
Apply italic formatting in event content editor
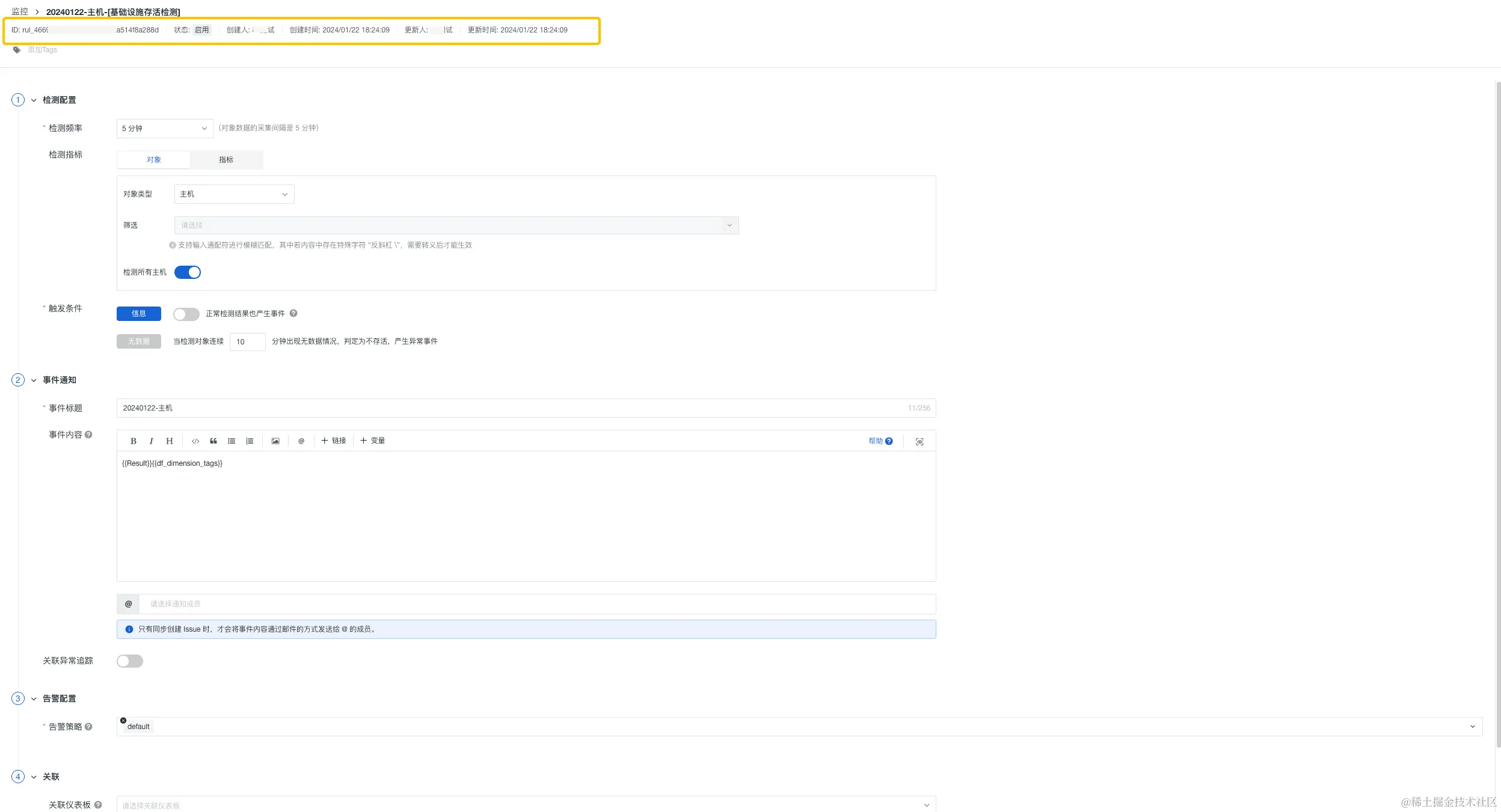pyautogui.click(x=151, y=441)
